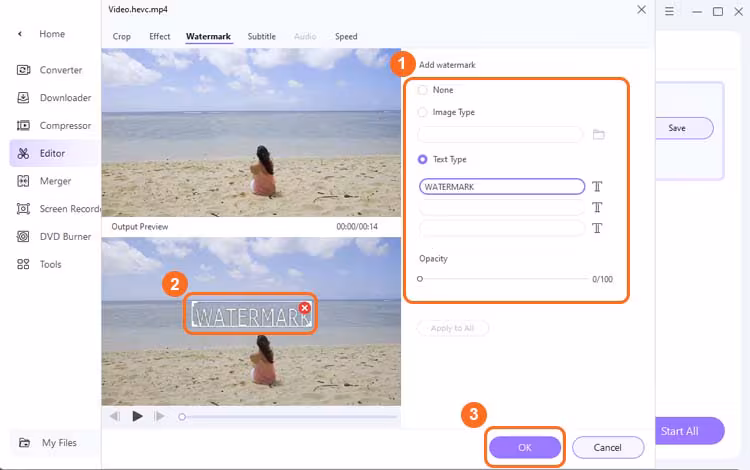
Task: Remove watermark with red X in preview
Action: click(x=304, y=308)
